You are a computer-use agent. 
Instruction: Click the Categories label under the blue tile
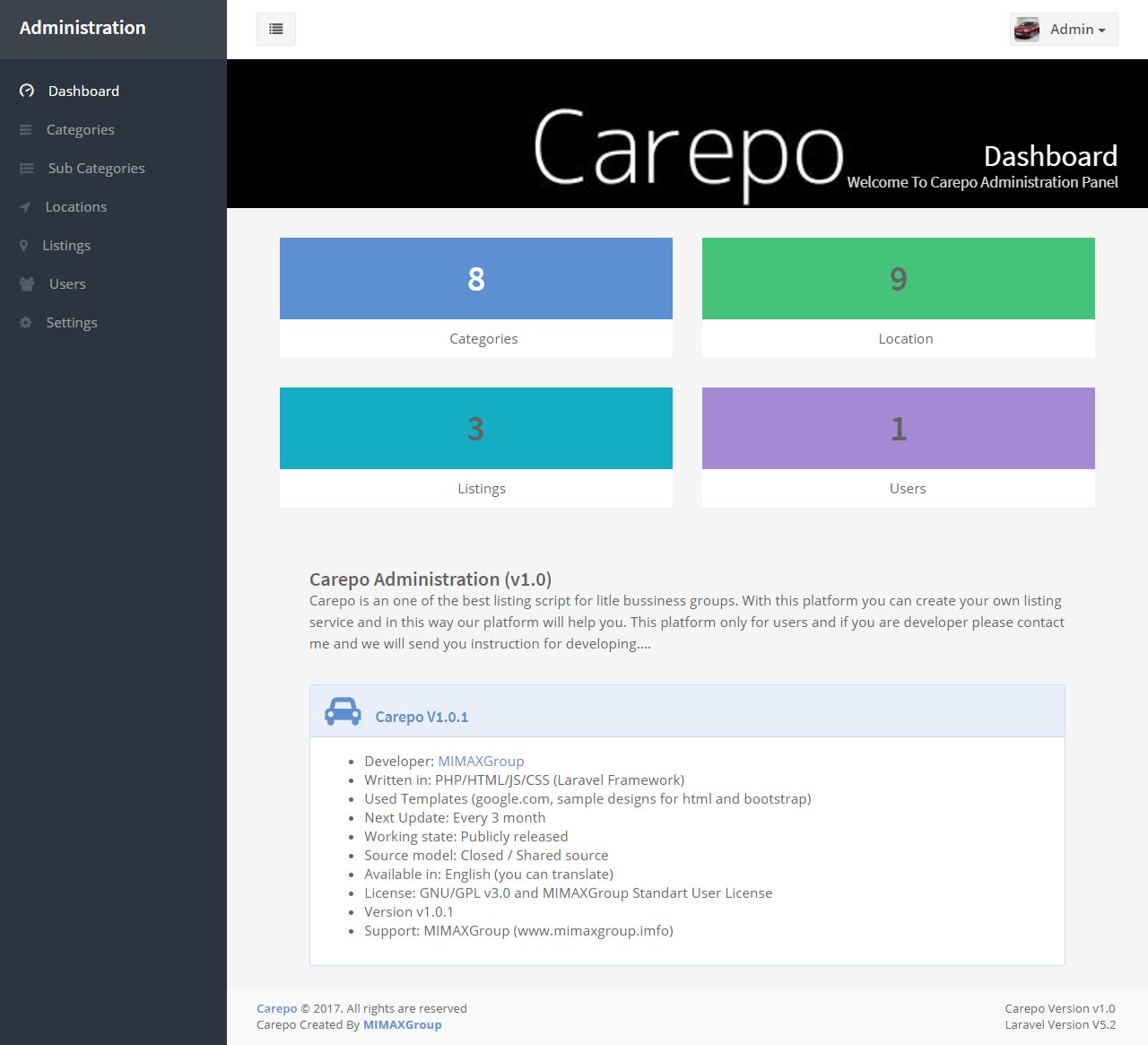483,338
